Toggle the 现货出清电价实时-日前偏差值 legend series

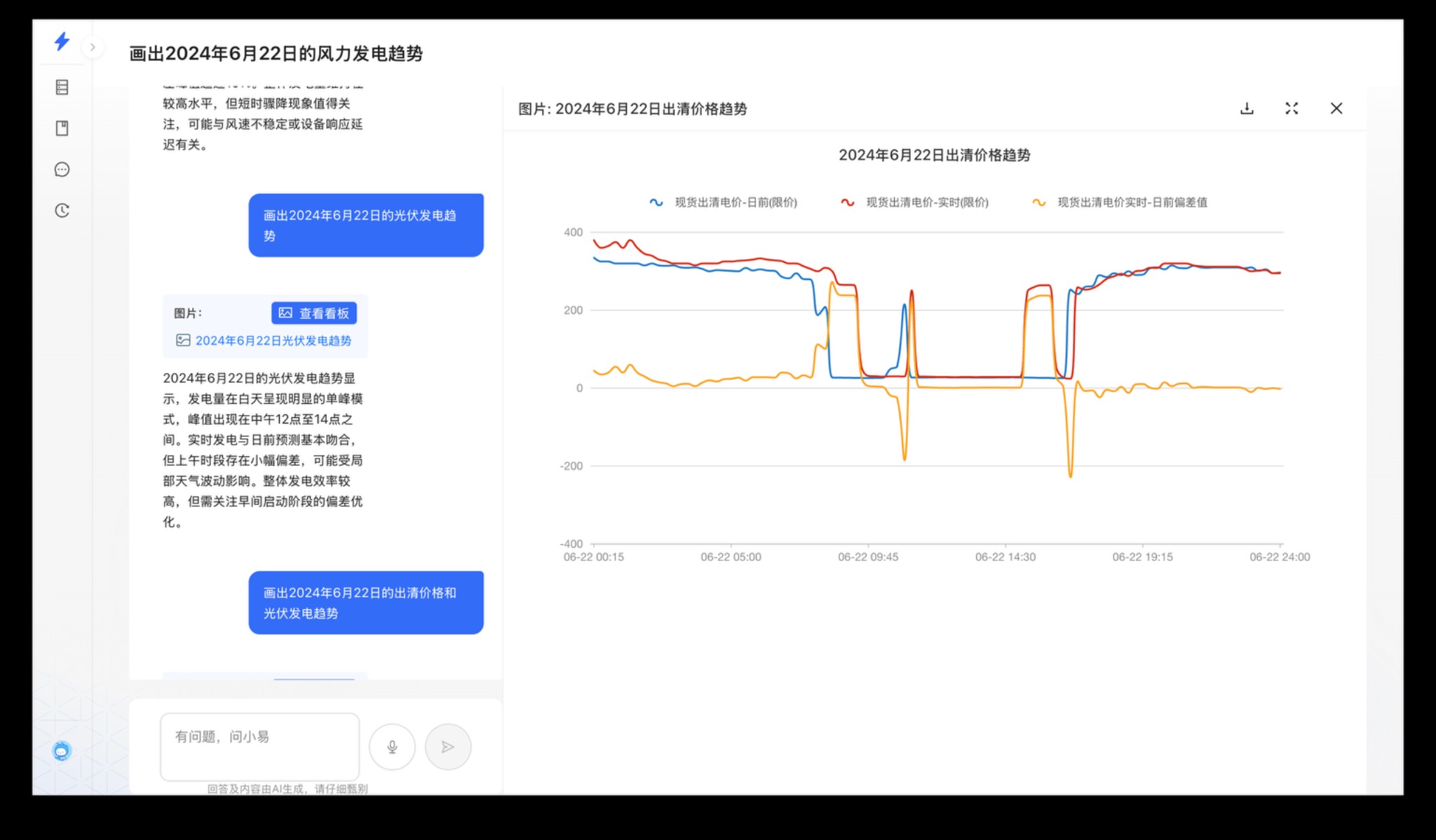pos(1120,203)
